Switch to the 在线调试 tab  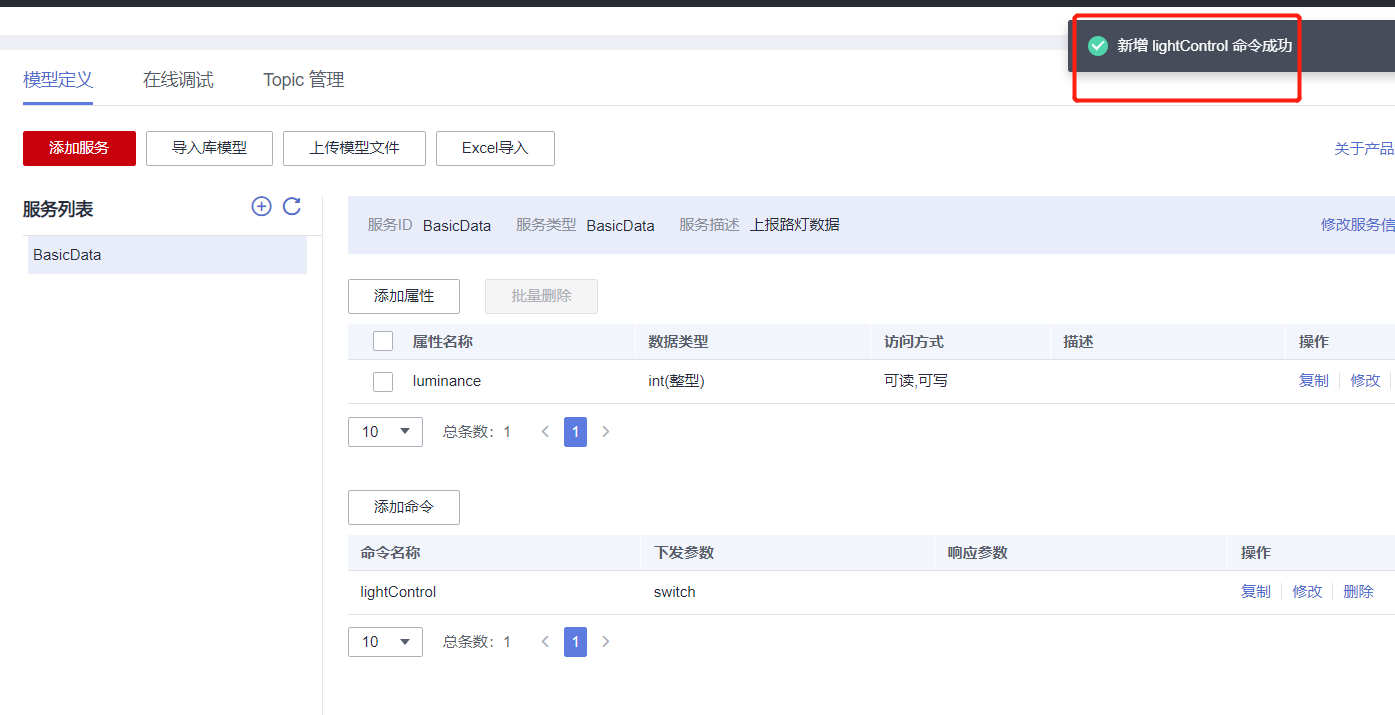pos(178,80)
